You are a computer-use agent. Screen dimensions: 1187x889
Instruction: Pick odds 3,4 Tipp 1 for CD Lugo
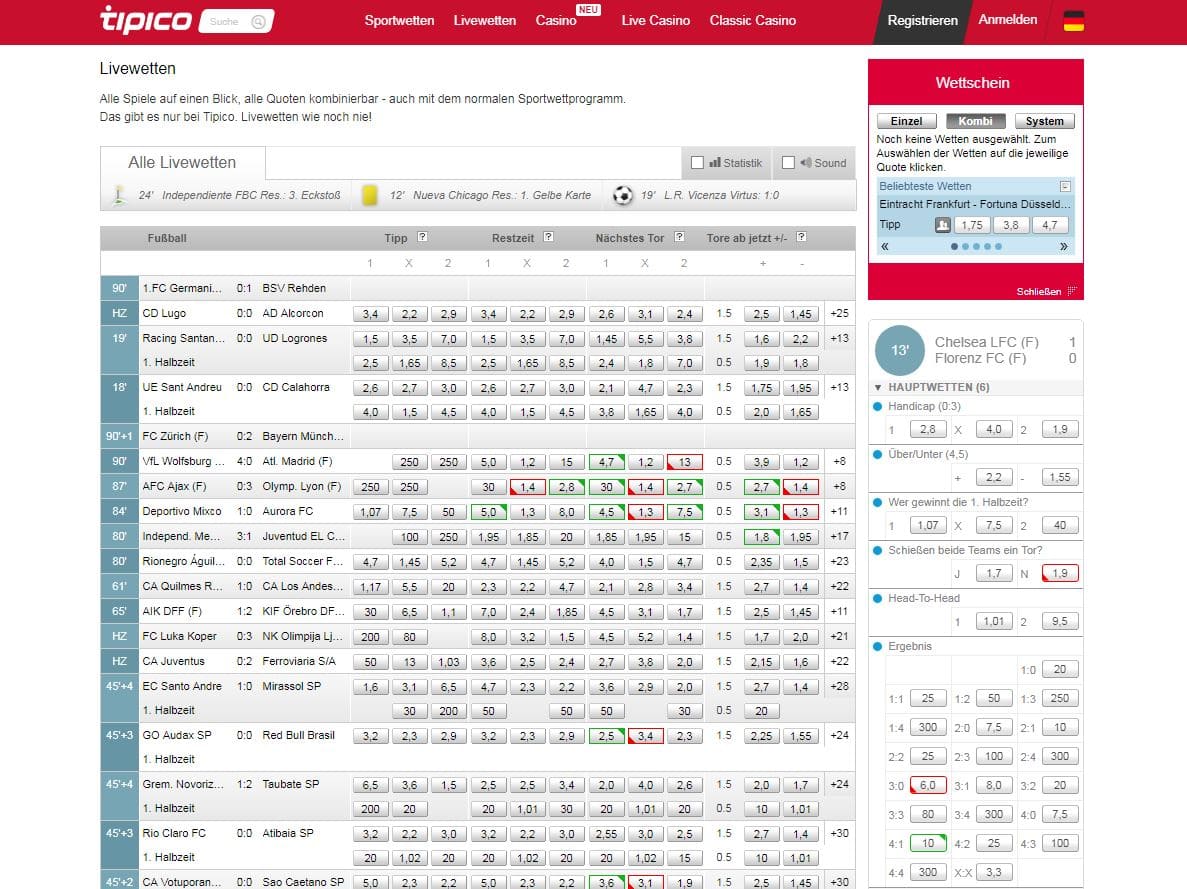(x=370, y=314)
